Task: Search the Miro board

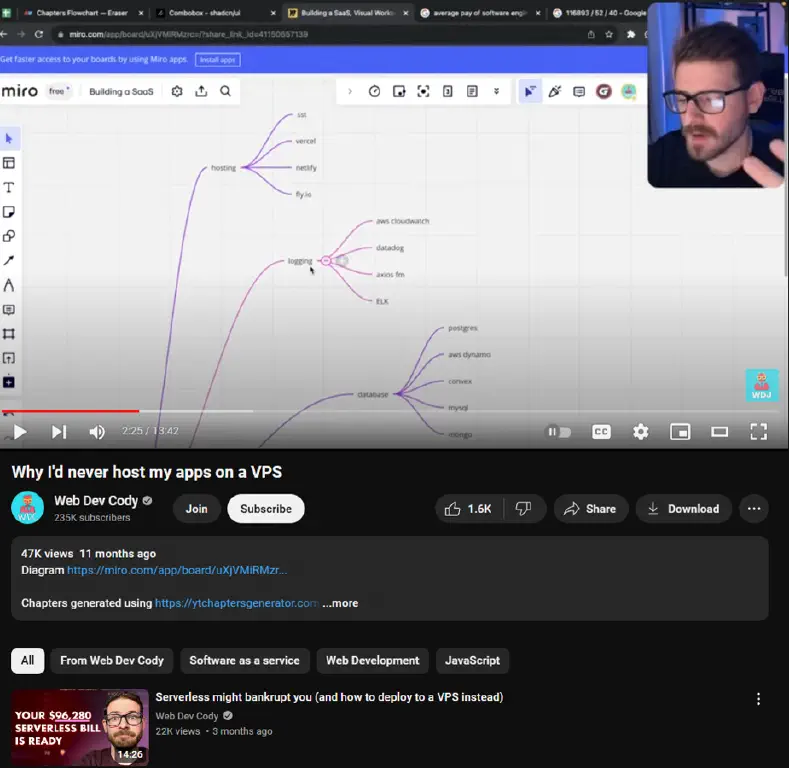Action: point(225,91)
